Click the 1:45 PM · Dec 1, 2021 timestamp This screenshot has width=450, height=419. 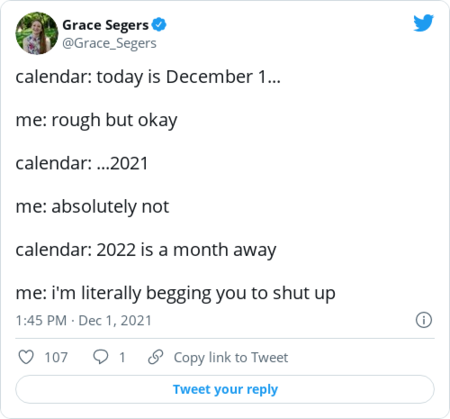coord(84,321)
